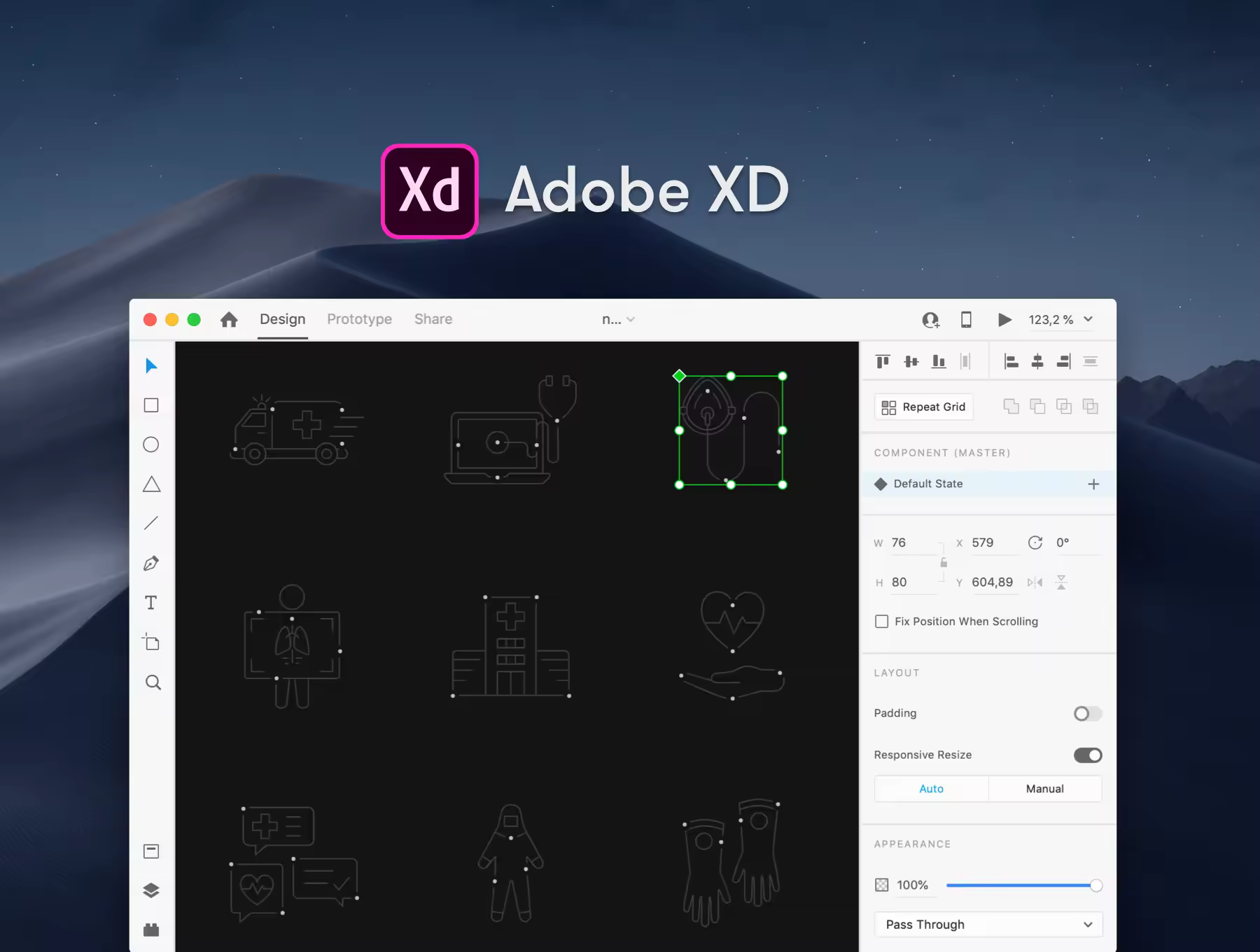This screenshot has width=1260, height=952.
Task: Choose the Ellipse tool
Action: [x=151, y=444]
